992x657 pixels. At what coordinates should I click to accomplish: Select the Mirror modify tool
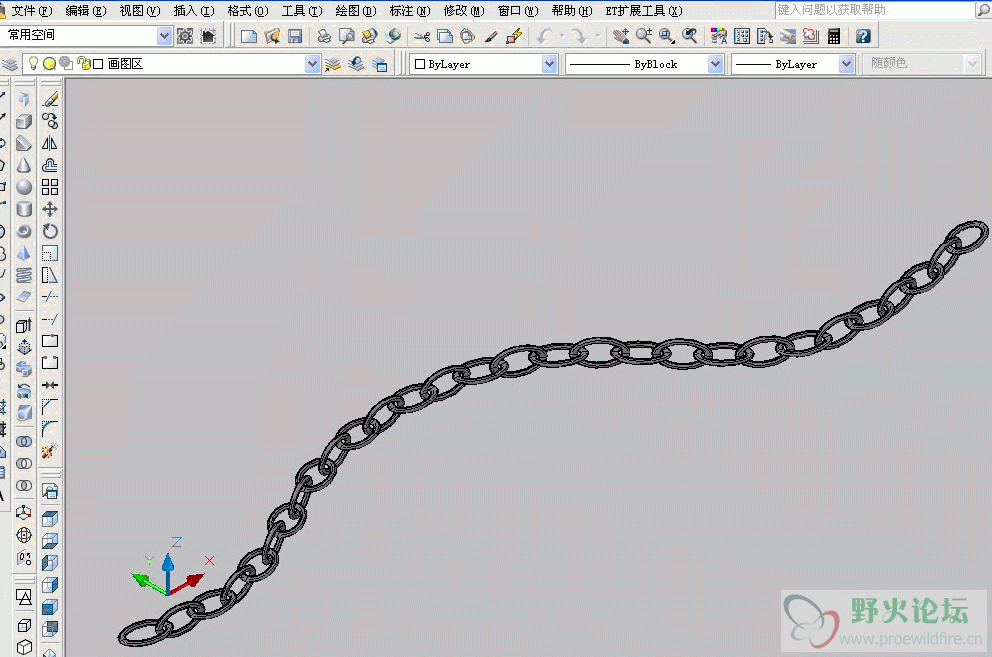click(50, 143)
